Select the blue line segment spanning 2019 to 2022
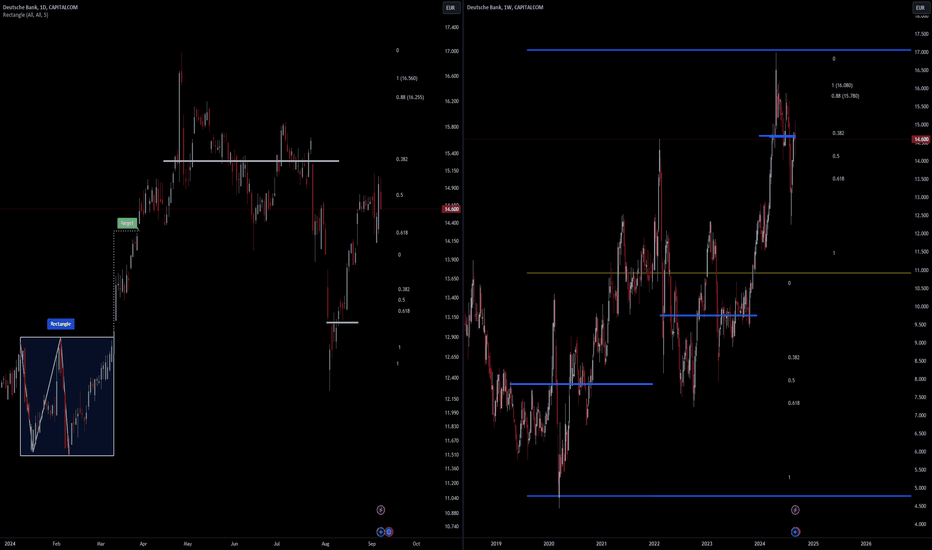Screen dimensions: 932x550 pos(581,384)
